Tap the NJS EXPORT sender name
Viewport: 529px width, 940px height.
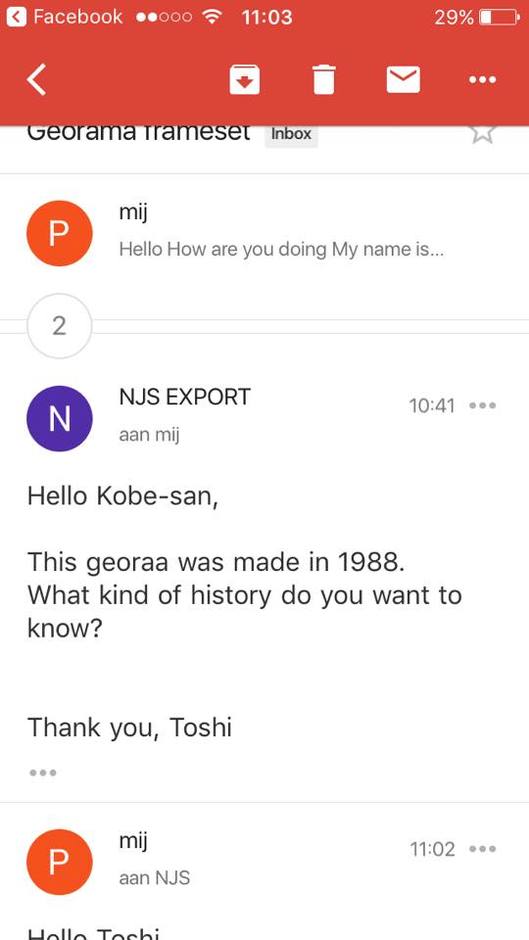click(x=185, y=396)
